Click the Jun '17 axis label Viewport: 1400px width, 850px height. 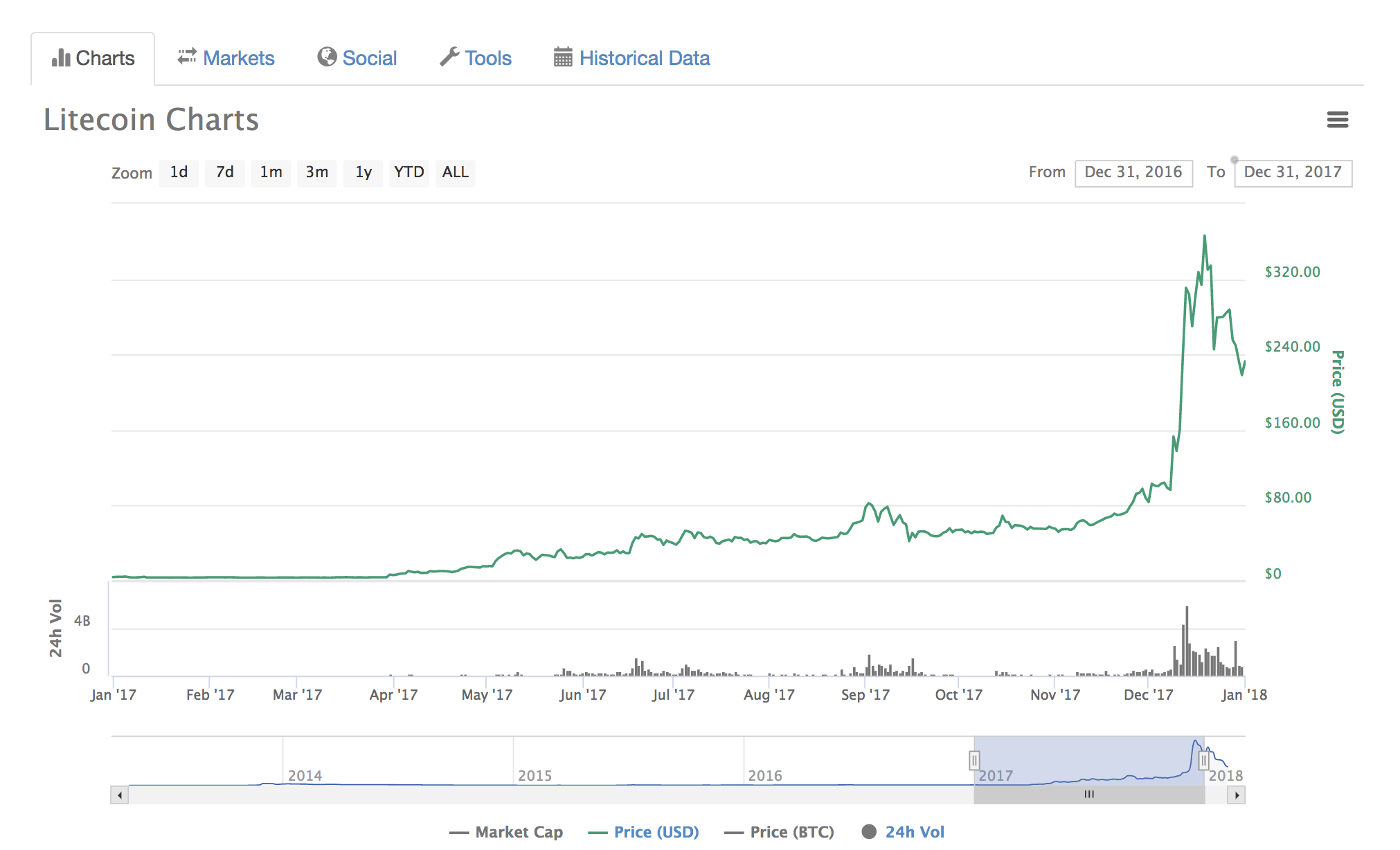583,695
